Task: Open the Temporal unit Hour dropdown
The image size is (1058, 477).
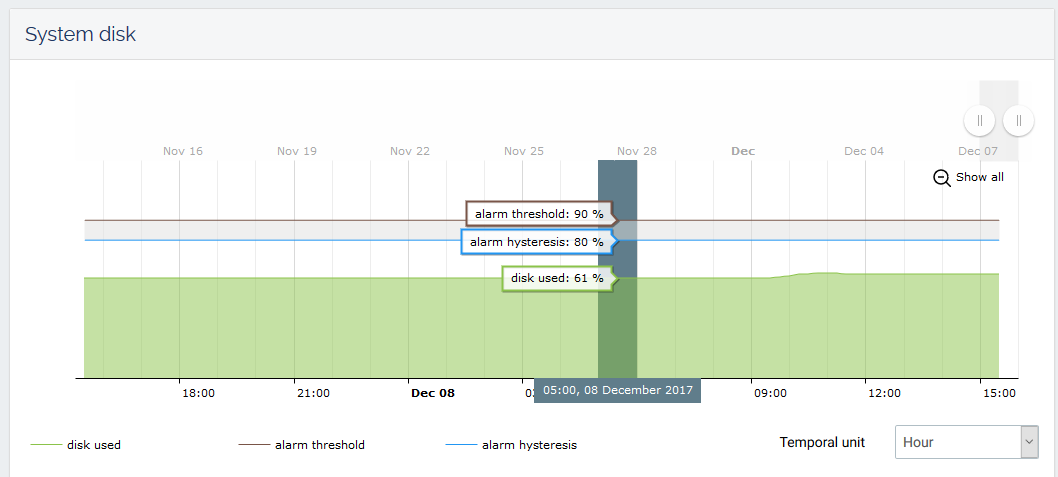Action: (x=957, y=441)
